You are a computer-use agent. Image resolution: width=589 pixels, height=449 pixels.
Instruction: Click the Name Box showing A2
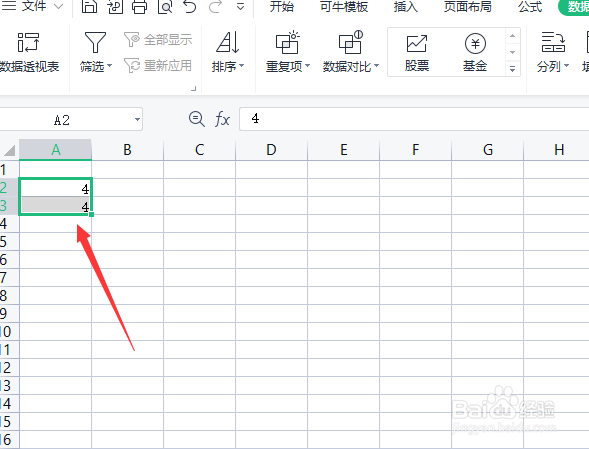pos(62,120)
